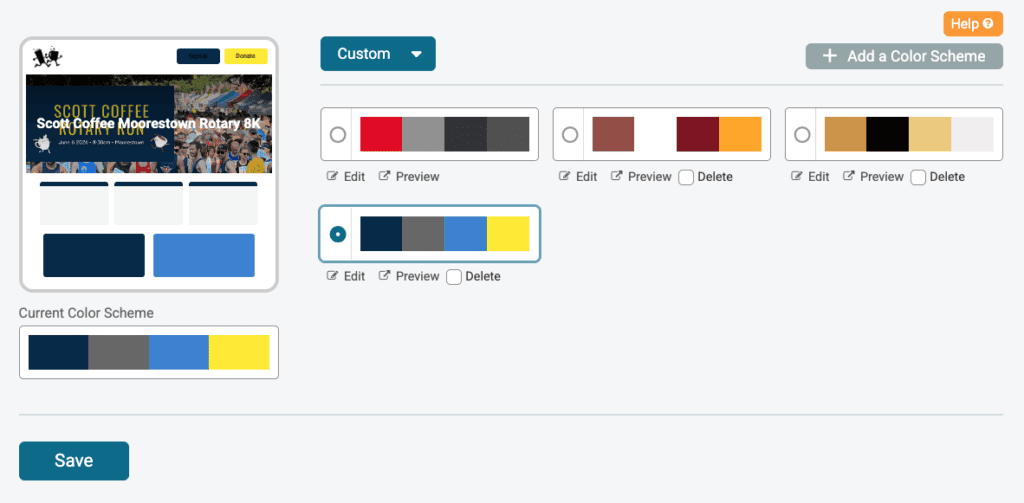The height and width of the screenshot is (503, 1024).
Task: Click the Edit pencil icon under the navy-yellow scheme
Action: click(x=333, y=277)
